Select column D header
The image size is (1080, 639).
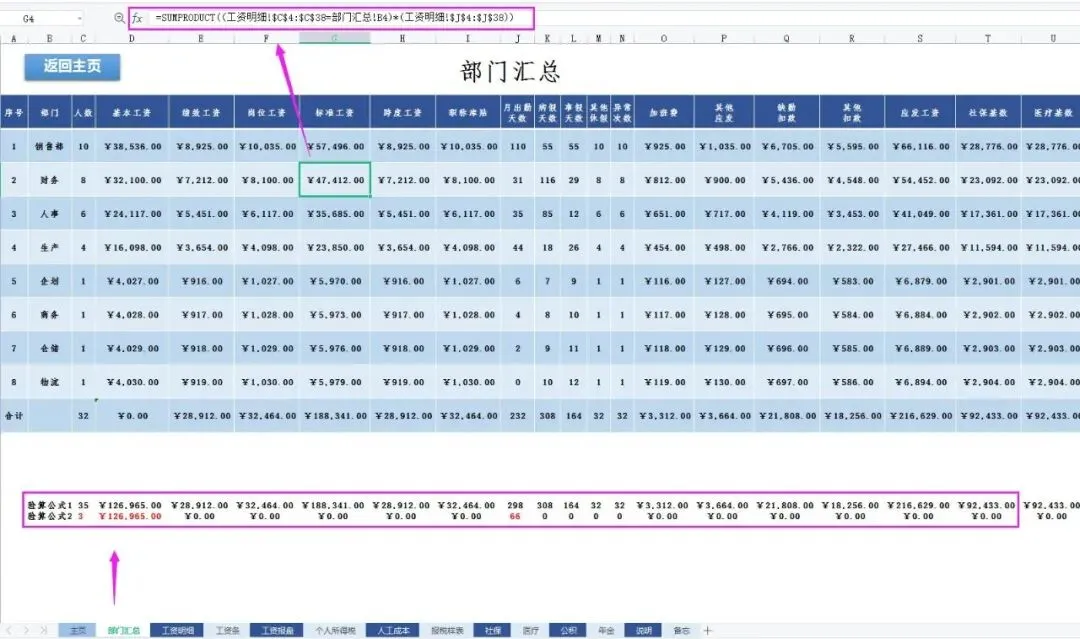pos(132,39)
